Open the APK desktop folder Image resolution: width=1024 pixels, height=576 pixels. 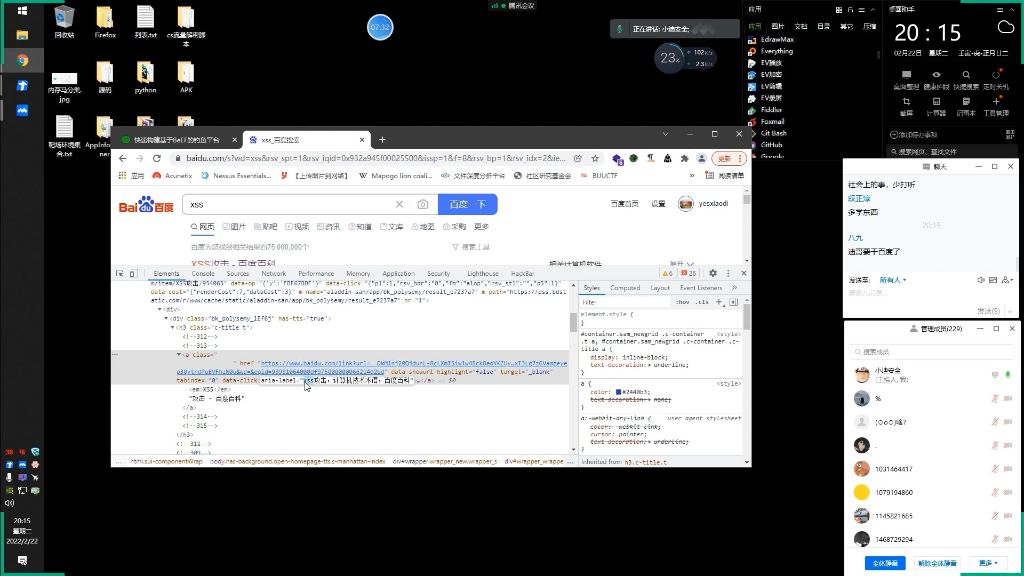(186, 77)
